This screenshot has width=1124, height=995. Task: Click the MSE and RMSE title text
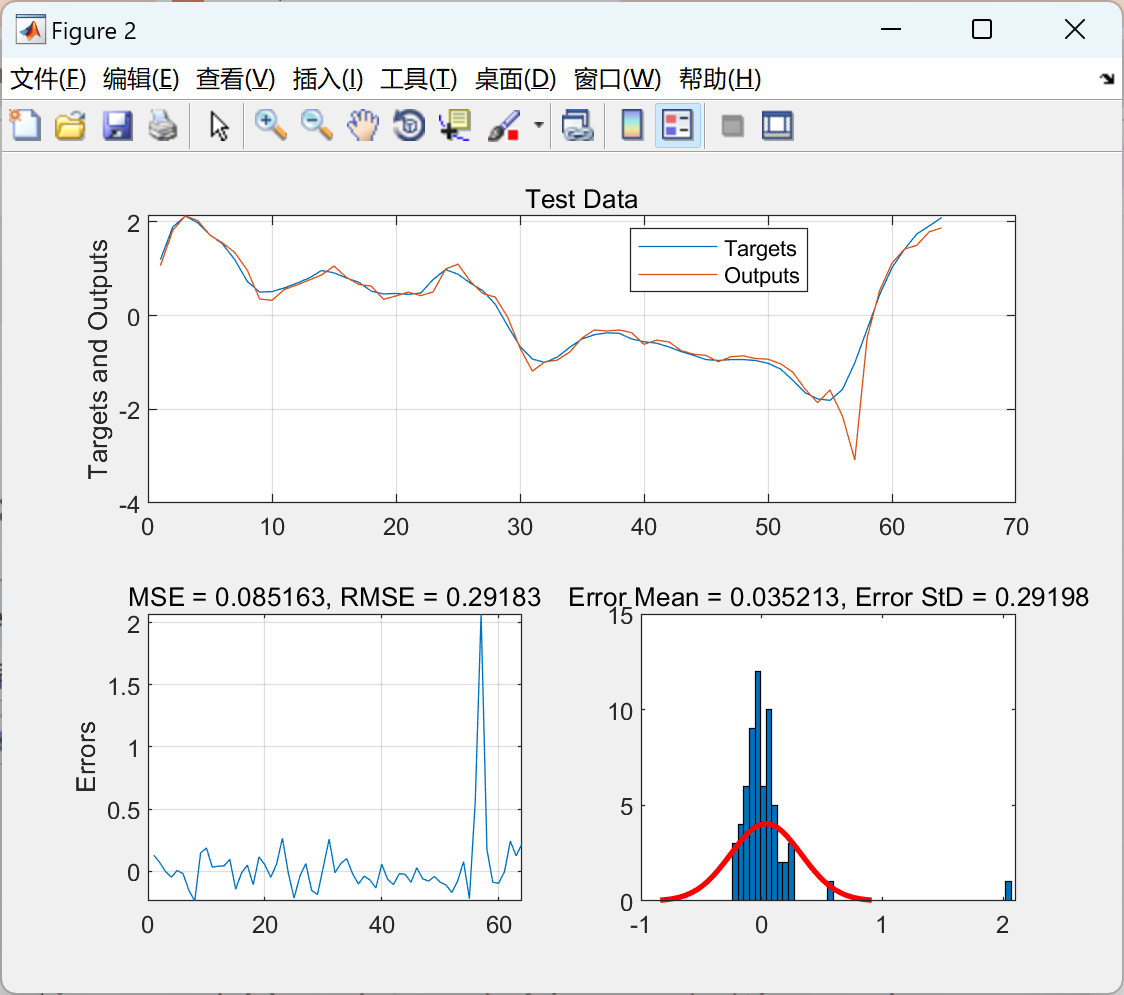click(334, 596)
